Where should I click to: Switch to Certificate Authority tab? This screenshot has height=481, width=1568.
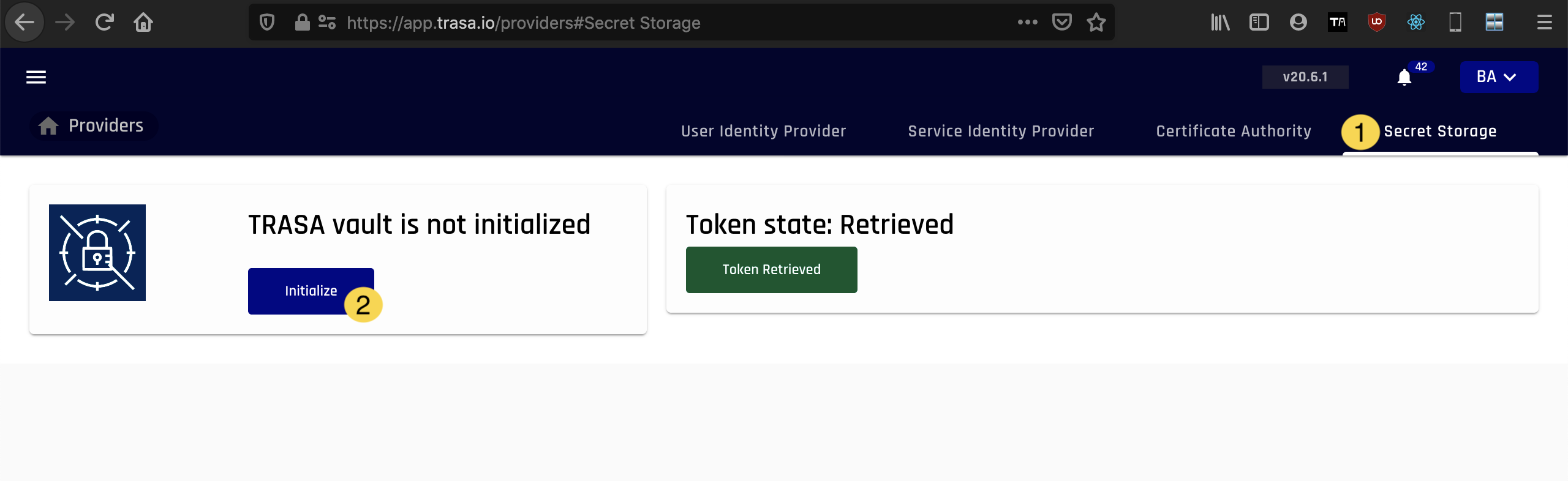point(1233,131)
